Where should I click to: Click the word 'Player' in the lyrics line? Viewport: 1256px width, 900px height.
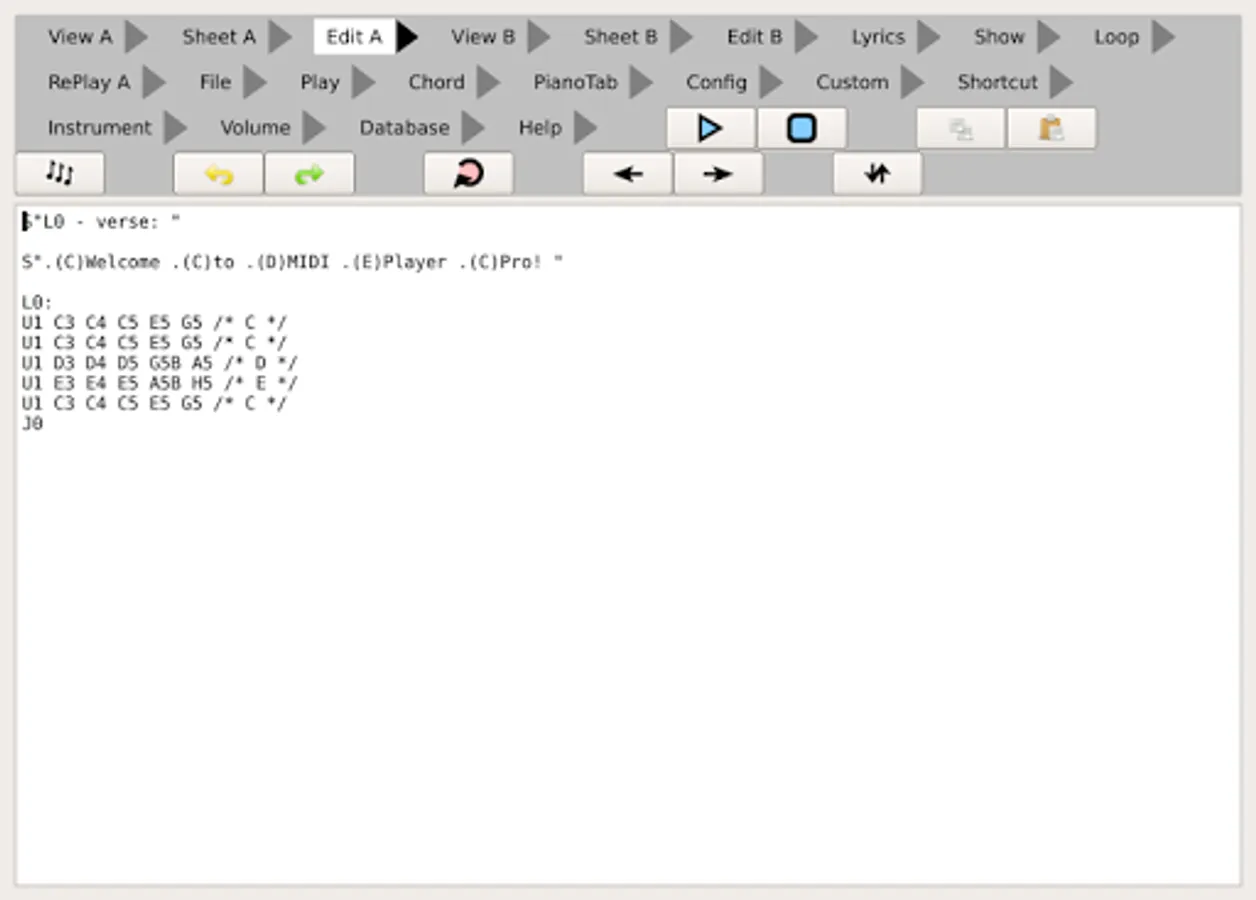[x=415, y=262]
